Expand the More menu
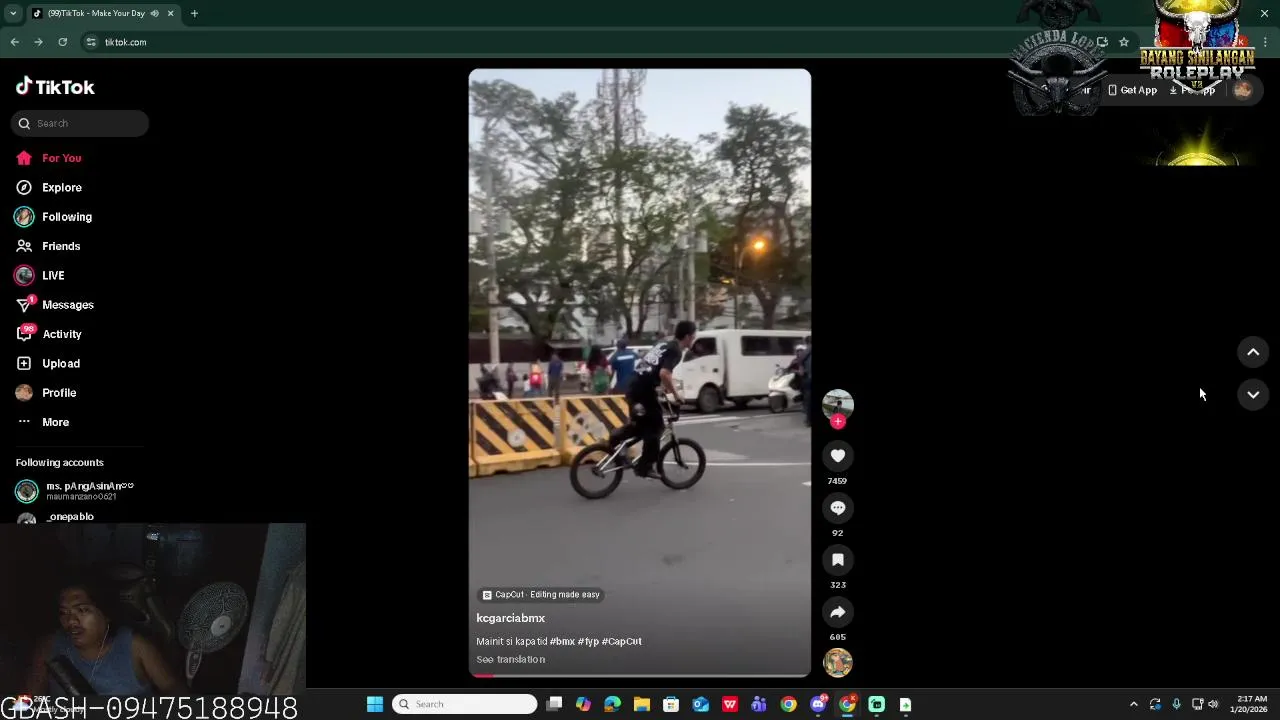1280x720 pixels. [x=55, y=422]
